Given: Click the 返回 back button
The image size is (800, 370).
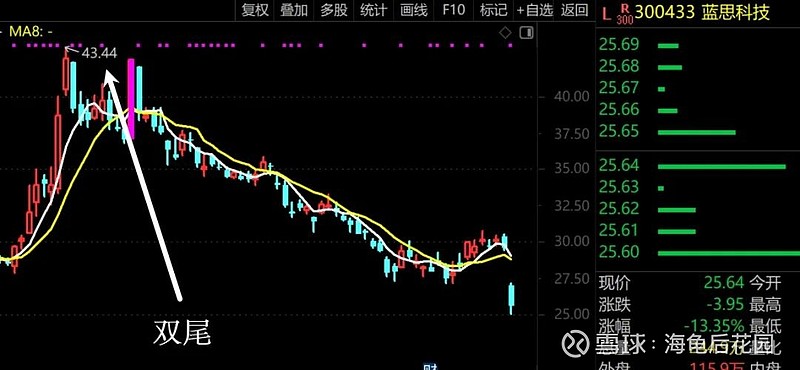Looking at the screenshot, I should pyautogui.click(x=574, y=10).
